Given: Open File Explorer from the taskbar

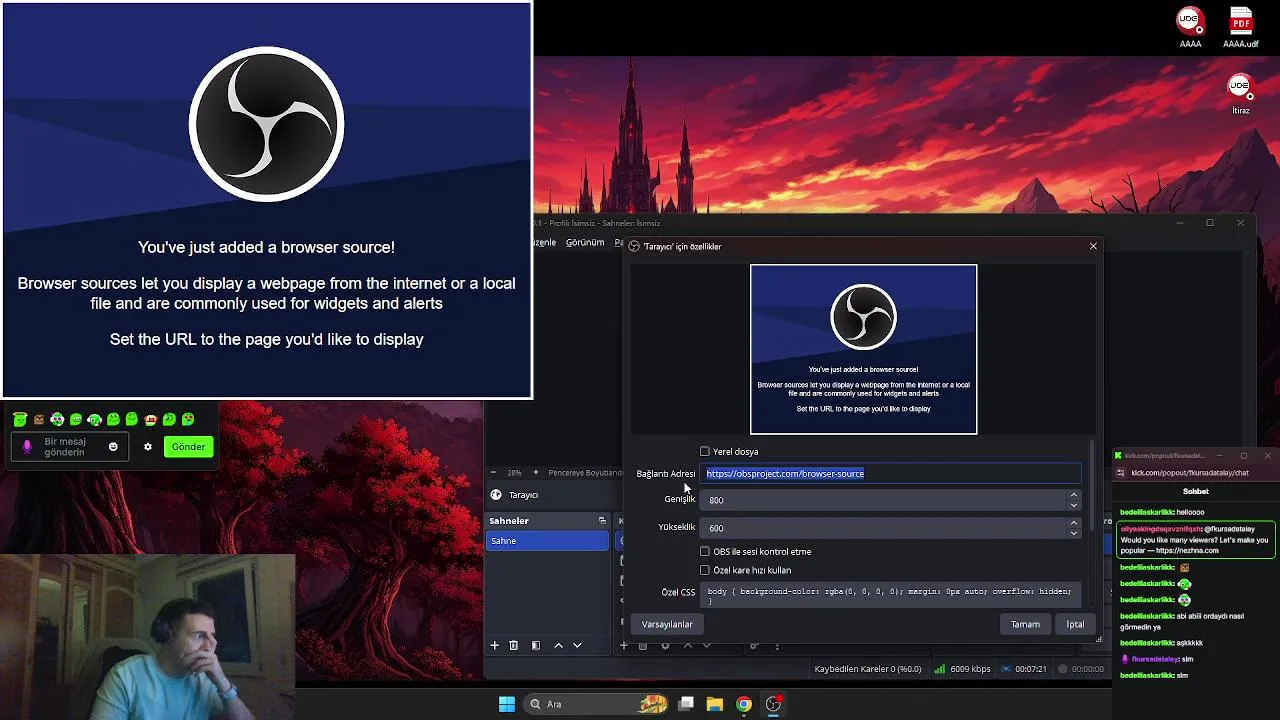Looking at the screenshot, I should pyautogui.click(x=714, y=704).
